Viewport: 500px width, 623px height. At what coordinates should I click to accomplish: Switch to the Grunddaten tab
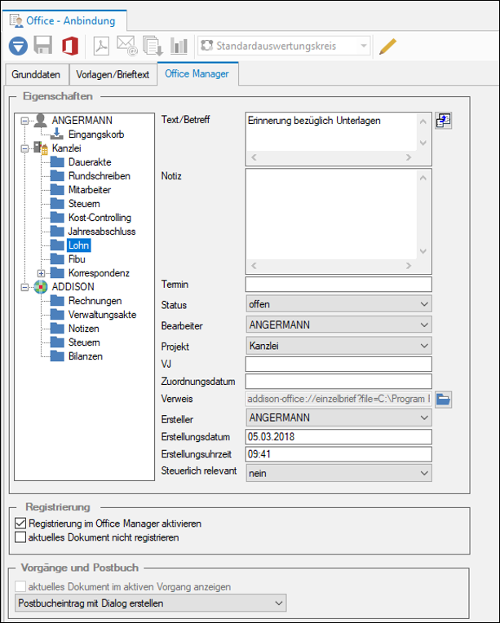36,74
